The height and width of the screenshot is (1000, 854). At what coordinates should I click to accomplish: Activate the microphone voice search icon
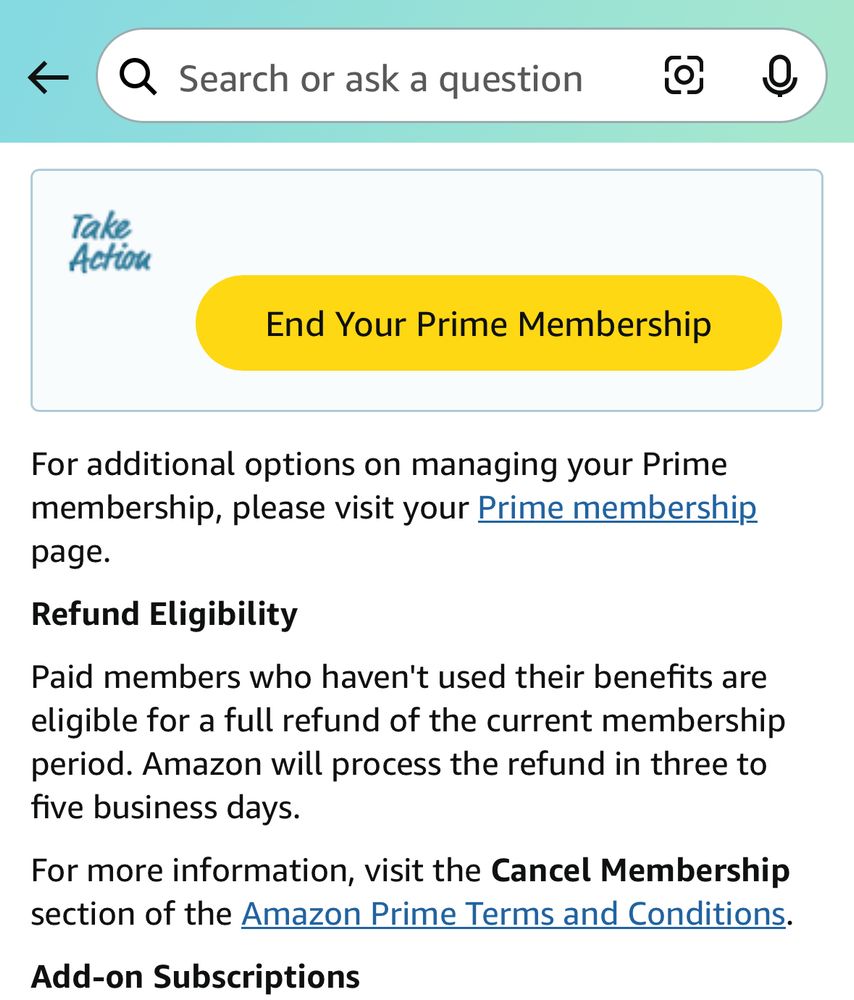click(779, 76)
